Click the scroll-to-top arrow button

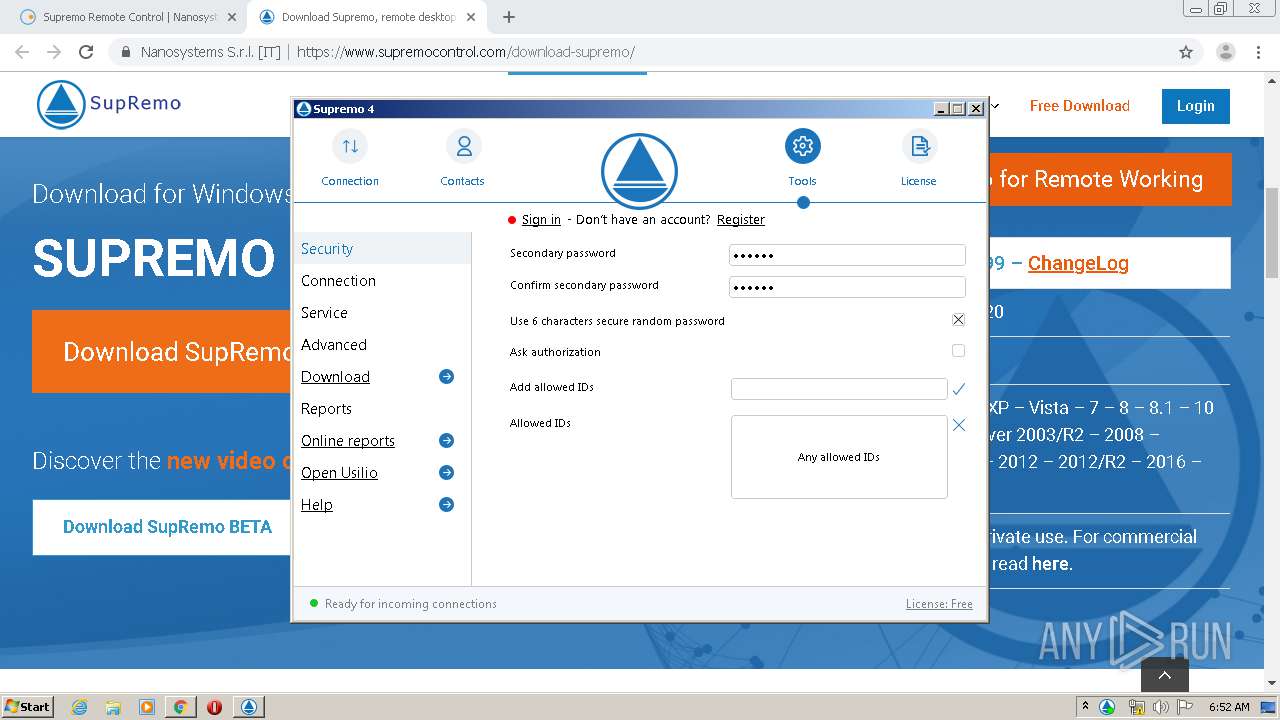[x=1165, y=675]
